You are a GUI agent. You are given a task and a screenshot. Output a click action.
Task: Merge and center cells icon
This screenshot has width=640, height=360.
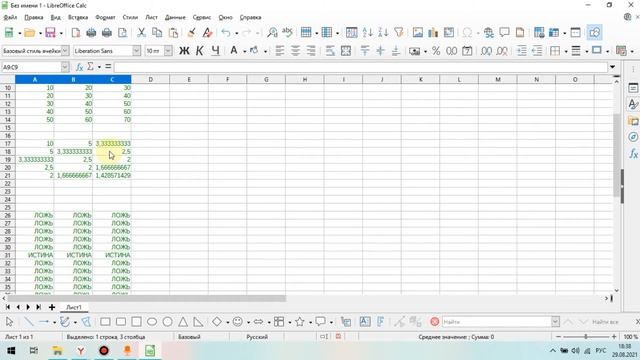[346, 51]
